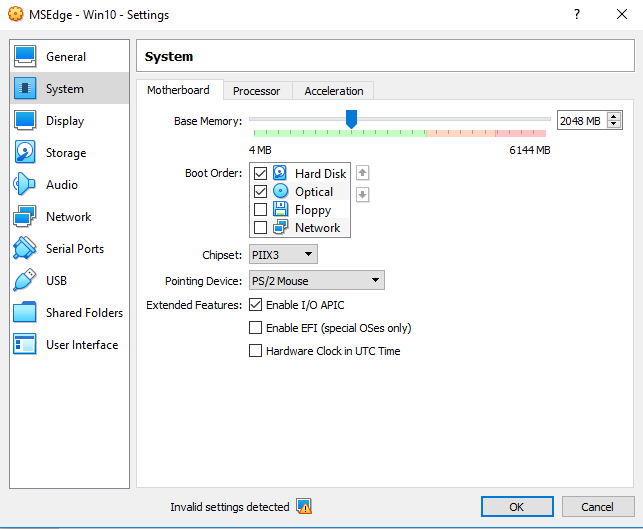
Task: Open the Pointing Device dropdown
Action: pyautogui.click(x=317, y=280)
